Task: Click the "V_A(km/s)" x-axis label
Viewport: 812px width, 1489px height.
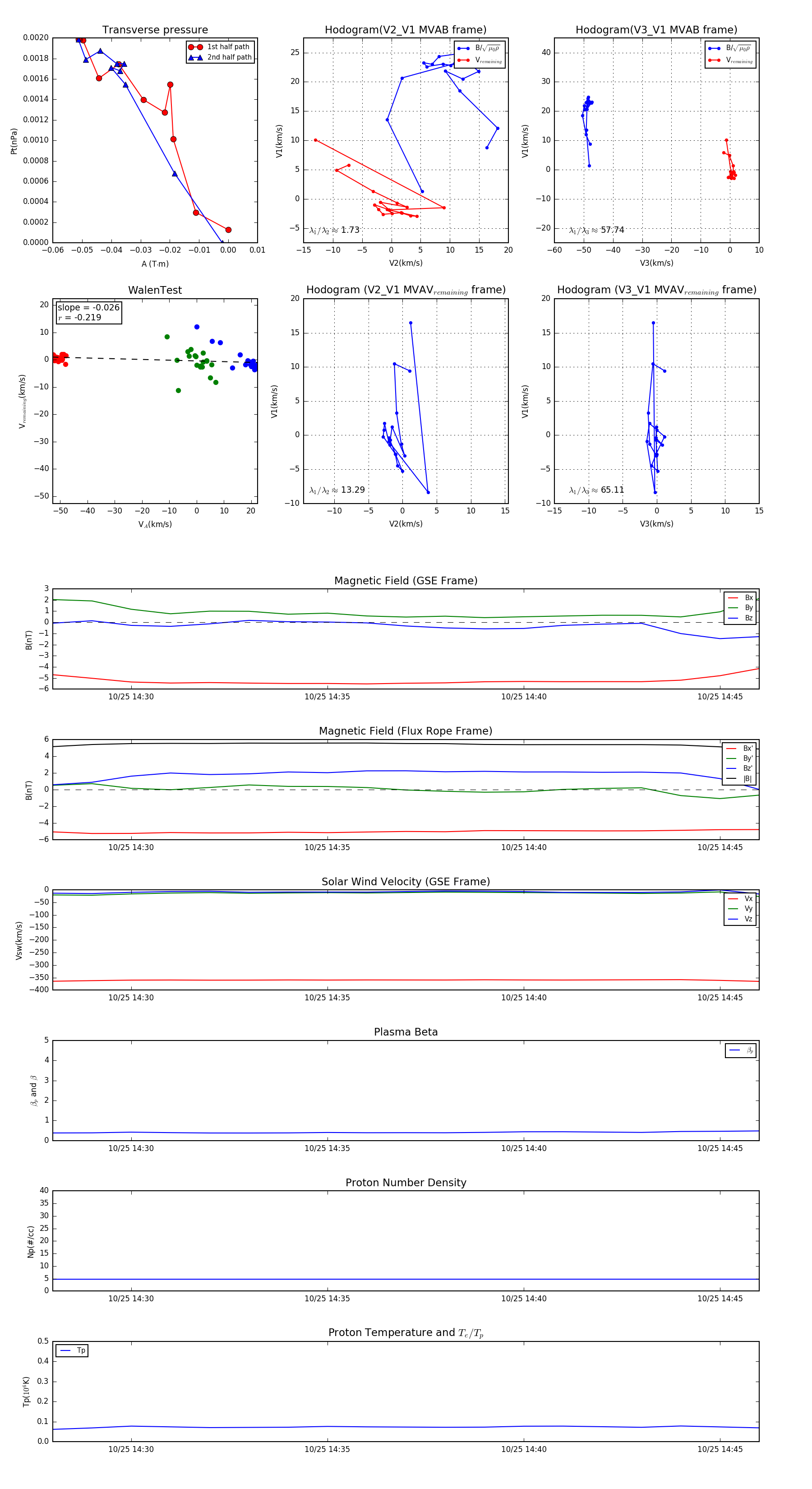Action: (155, 524)
